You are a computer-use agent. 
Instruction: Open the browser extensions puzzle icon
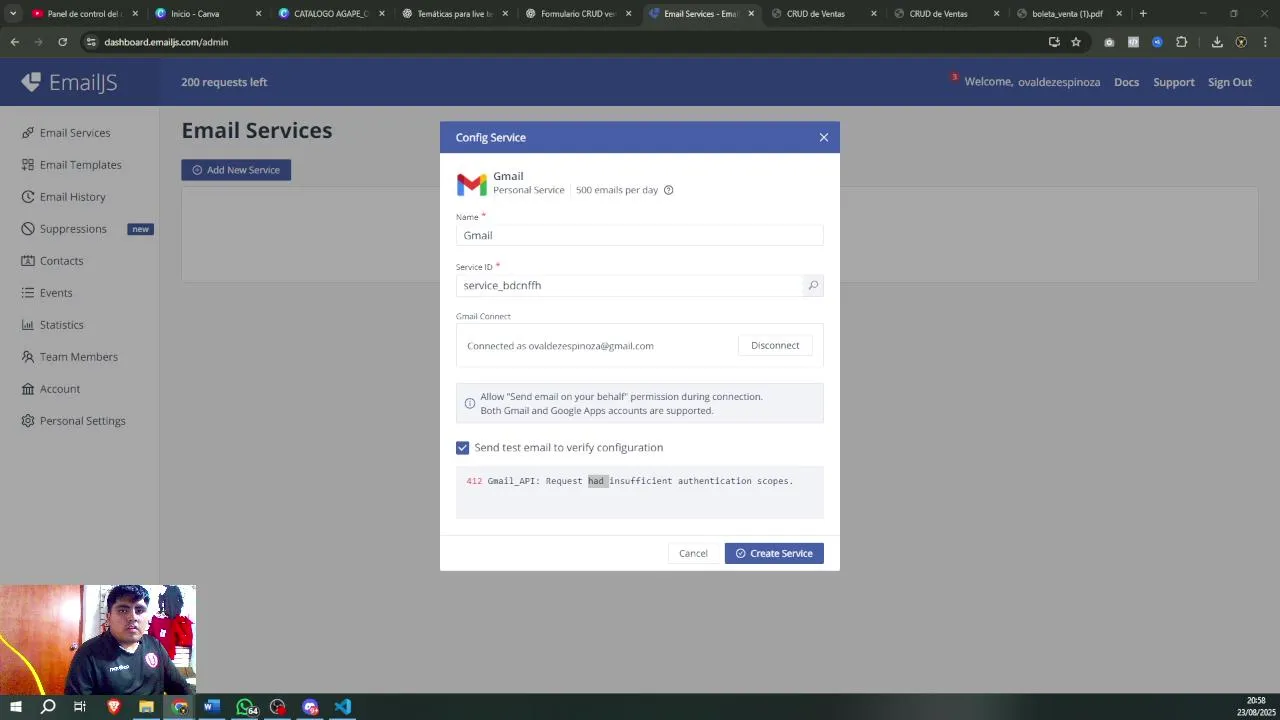pyautogui.click(x=1182, y=42)
